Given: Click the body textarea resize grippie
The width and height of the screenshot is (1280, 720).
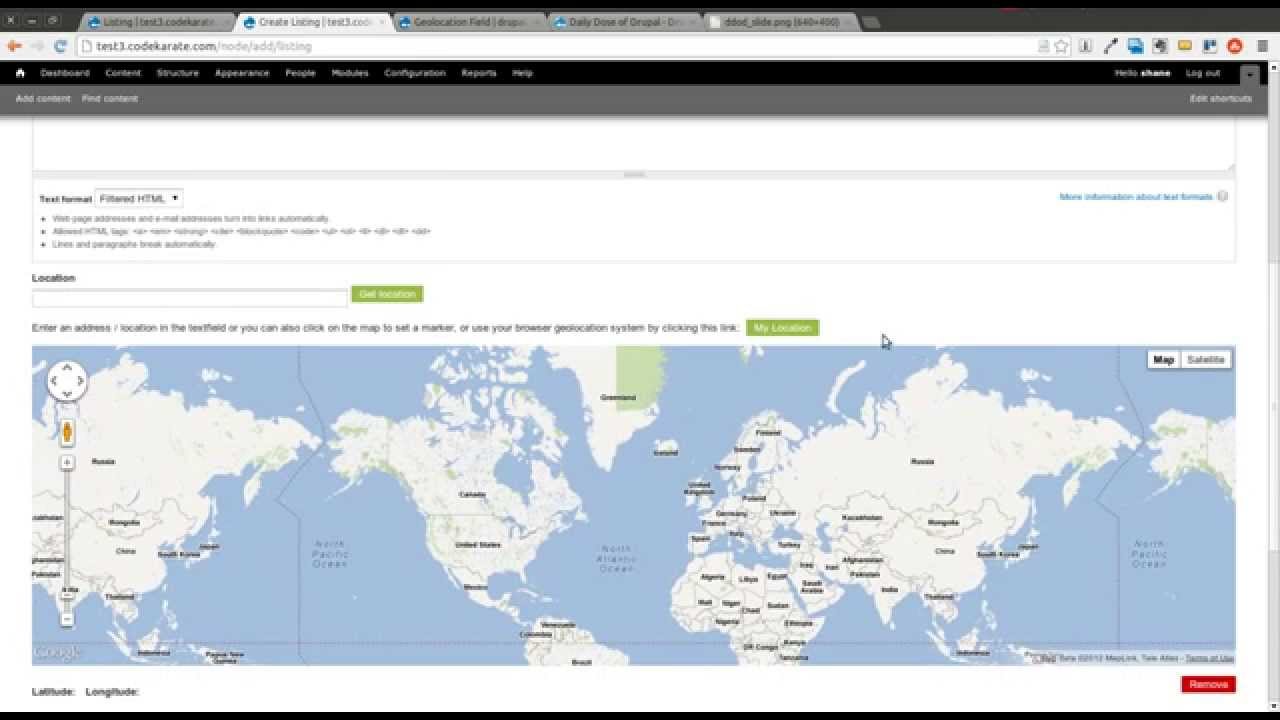Looking at the screenshot, I should point(634,175).
